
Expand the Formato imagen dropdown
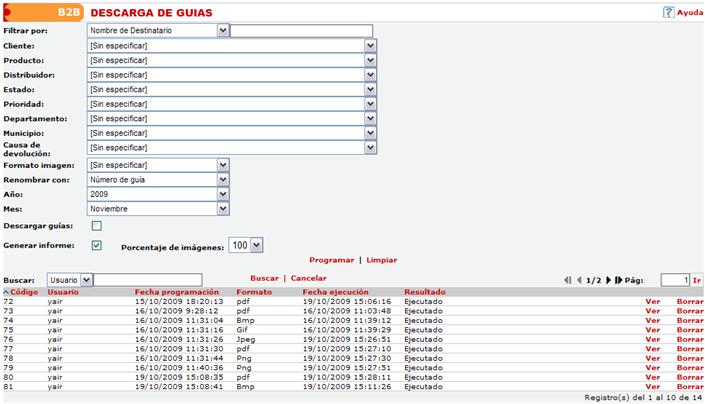point(223,165)
